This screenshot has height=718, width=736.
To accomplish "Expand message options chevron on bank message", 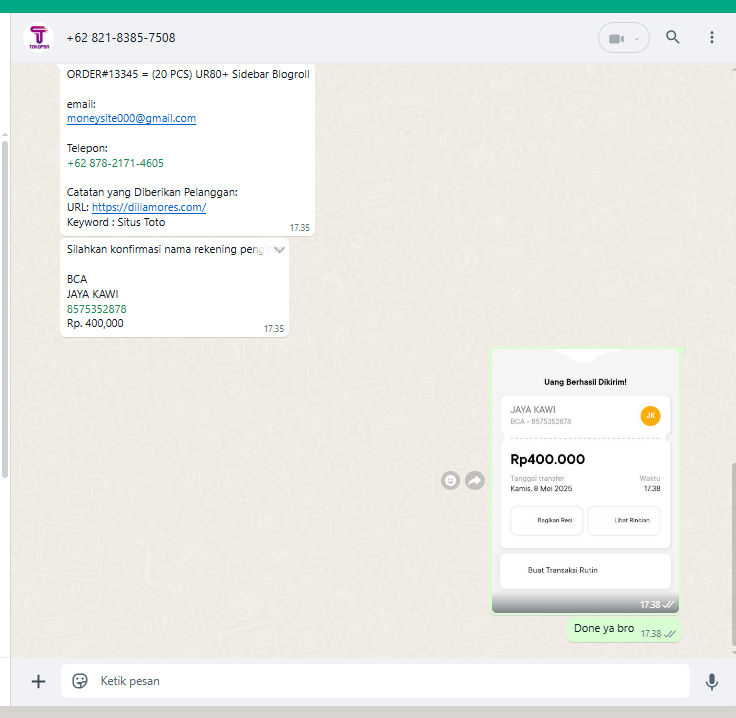I will (280, 249).
